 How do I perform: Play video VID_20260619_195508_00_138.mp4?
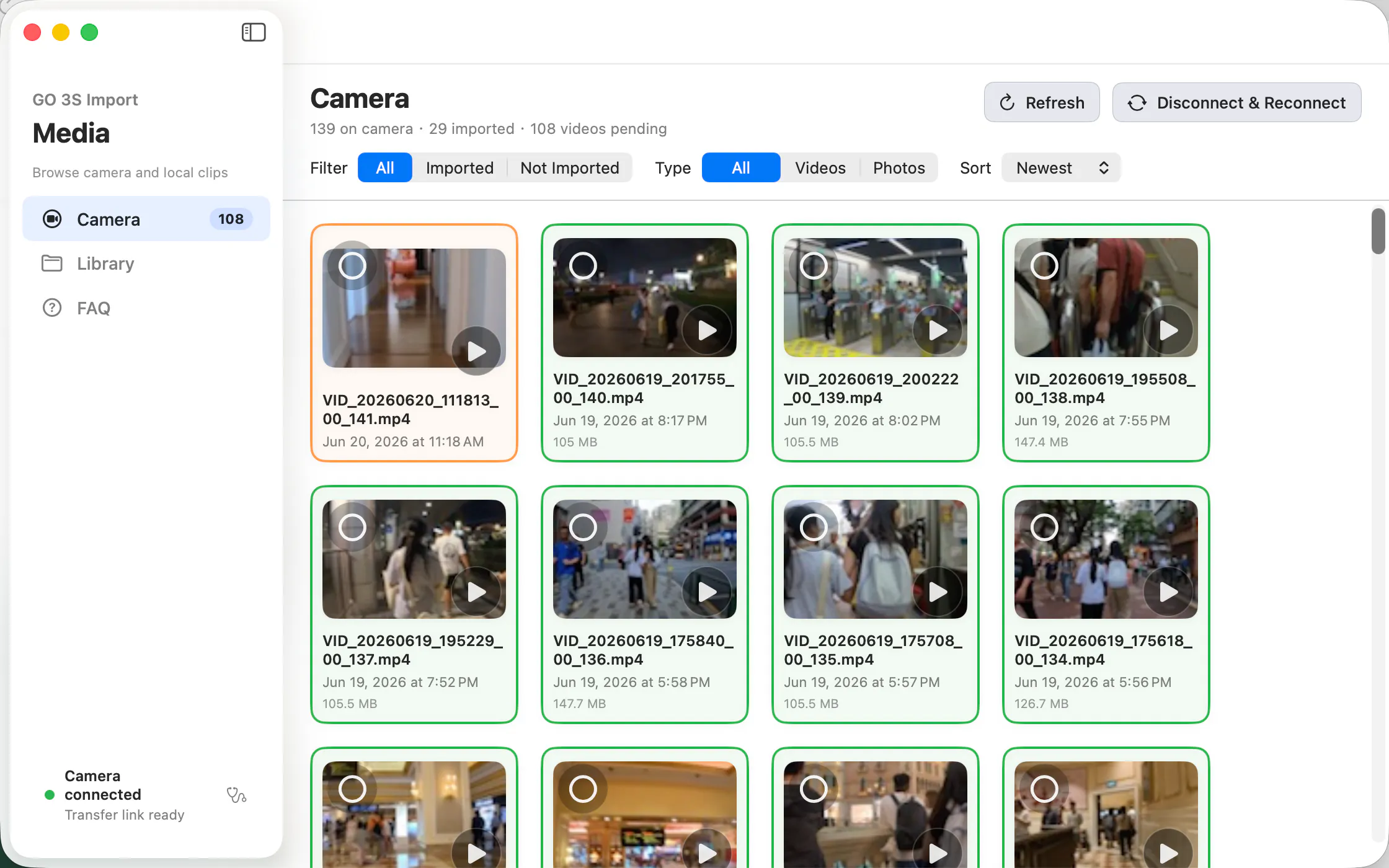(1168, 330)
